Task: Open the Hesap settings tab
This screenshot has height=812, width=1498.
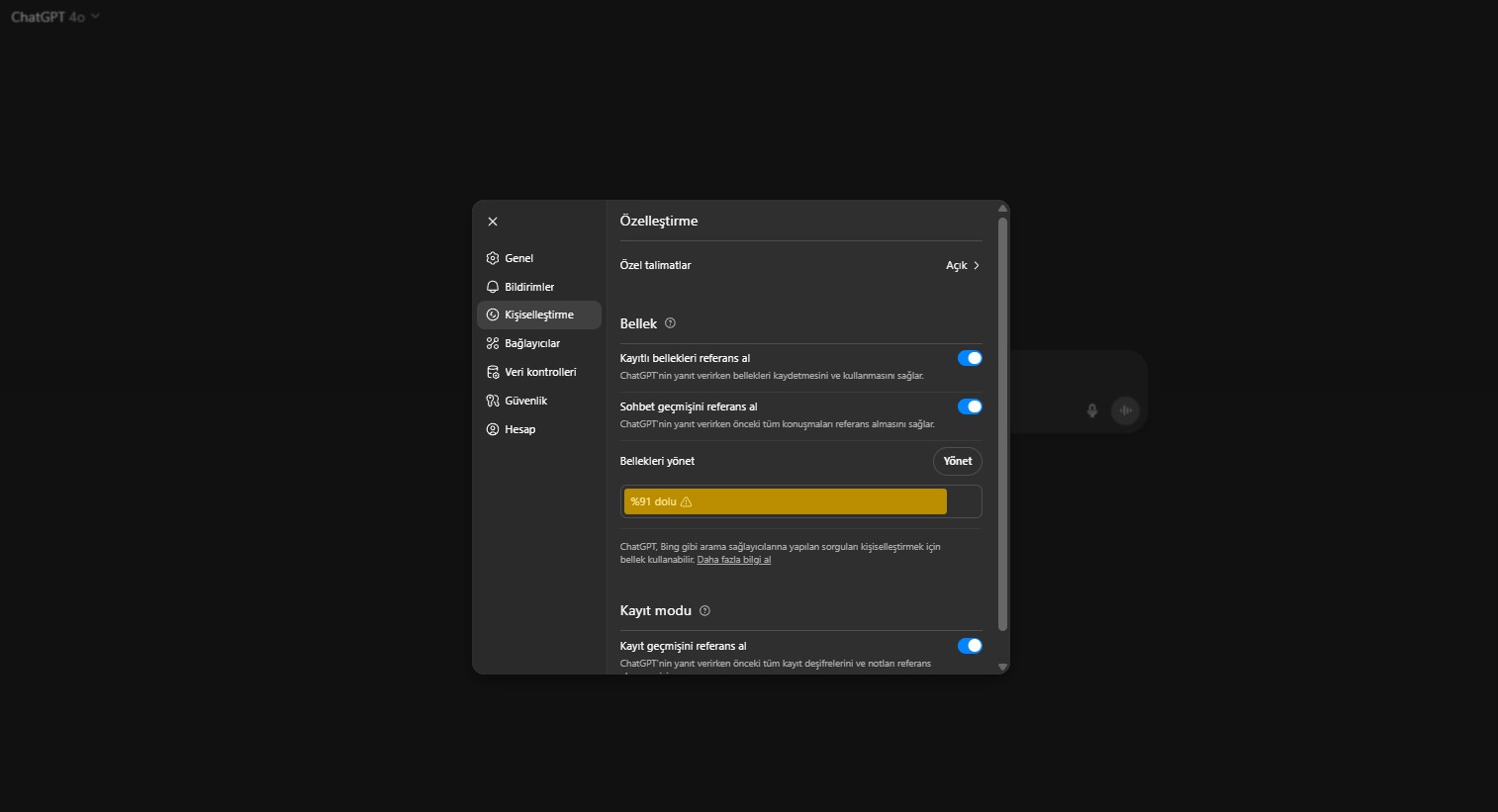Action: (x=539, y=429)
